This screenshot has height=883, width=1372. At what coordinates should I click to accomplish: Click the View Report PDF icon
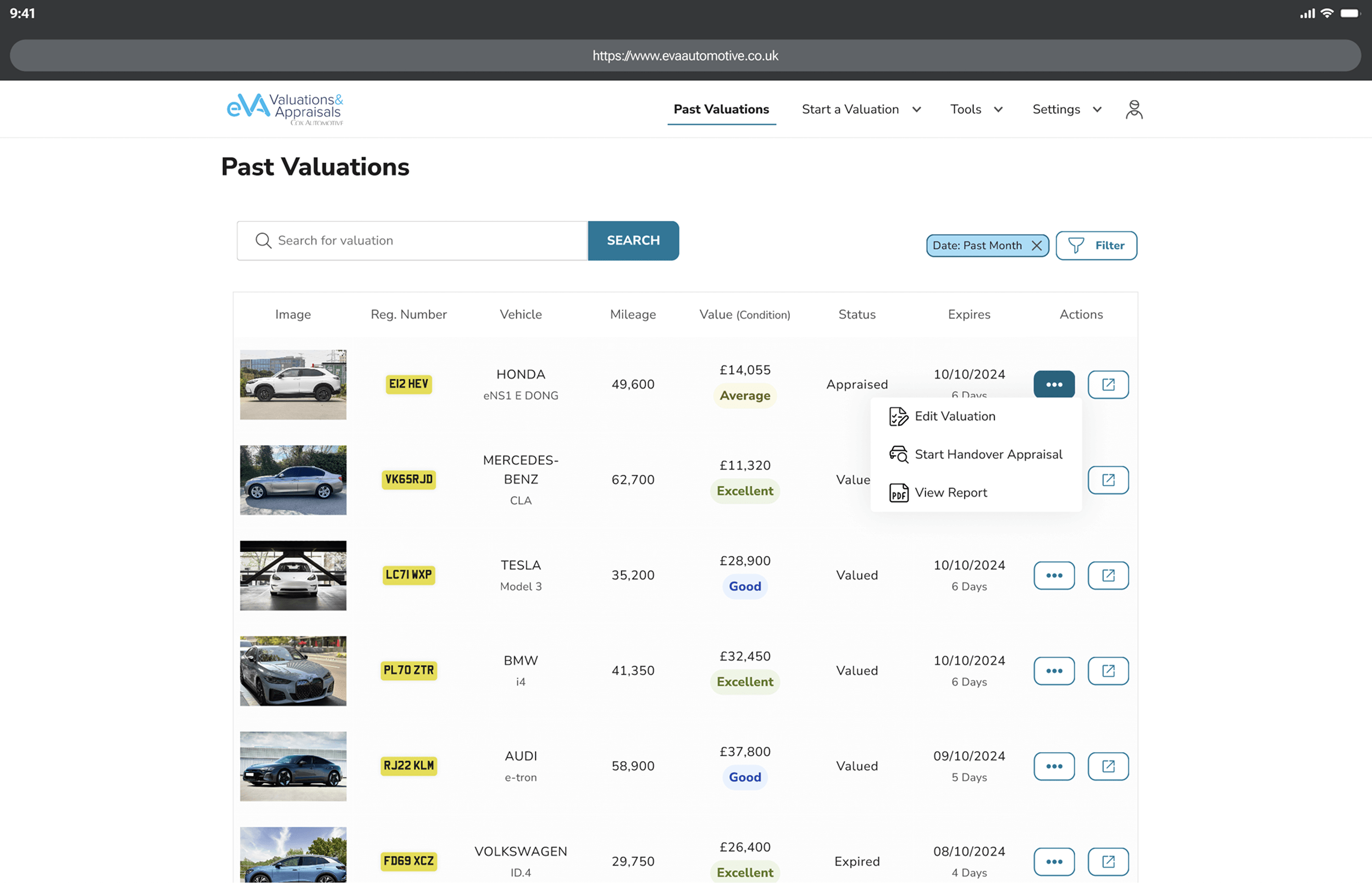[x=899, y=492]
